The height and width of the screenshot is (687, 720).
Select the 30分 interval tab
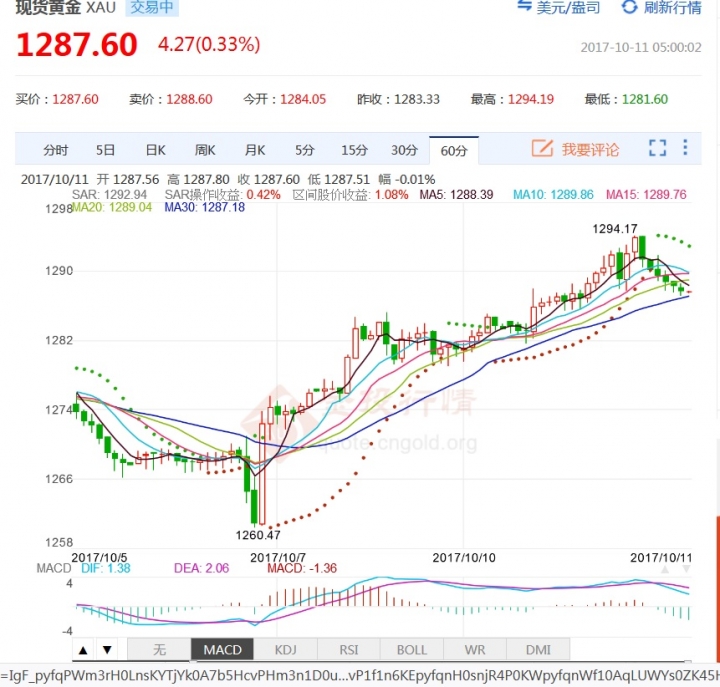coord(404,150)
